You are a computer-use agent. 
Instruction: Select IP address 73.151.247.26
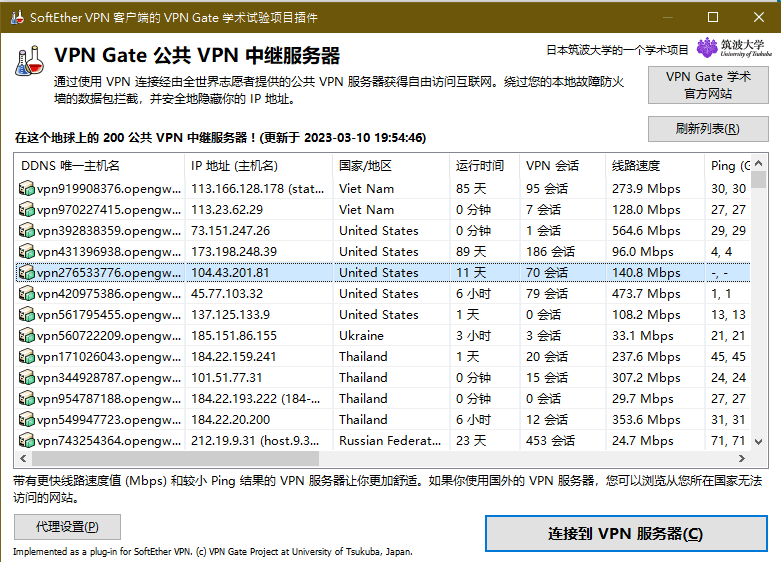[230, 231]
